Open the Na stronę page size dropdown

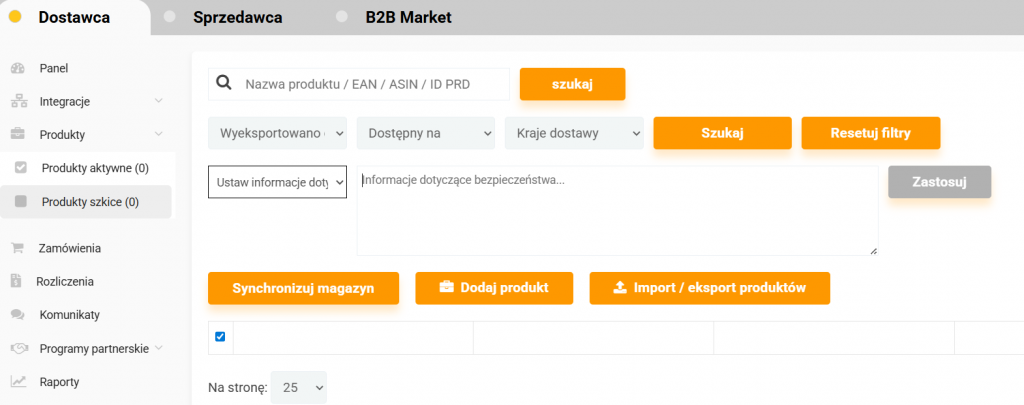pyautogui.click(x=299, y=387)
